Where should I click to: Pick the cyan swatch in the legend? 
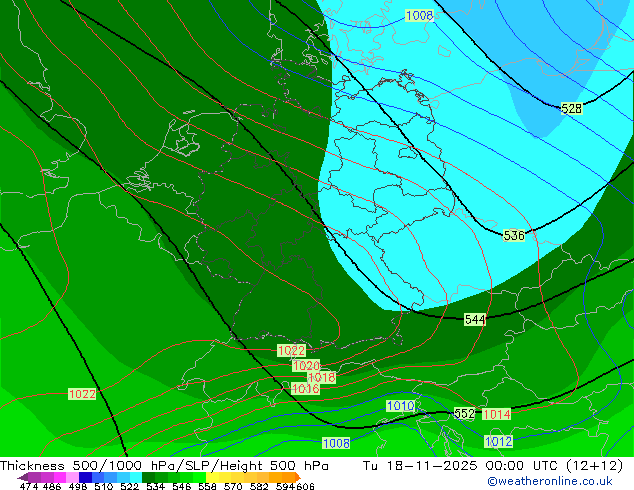coord(136,477)
